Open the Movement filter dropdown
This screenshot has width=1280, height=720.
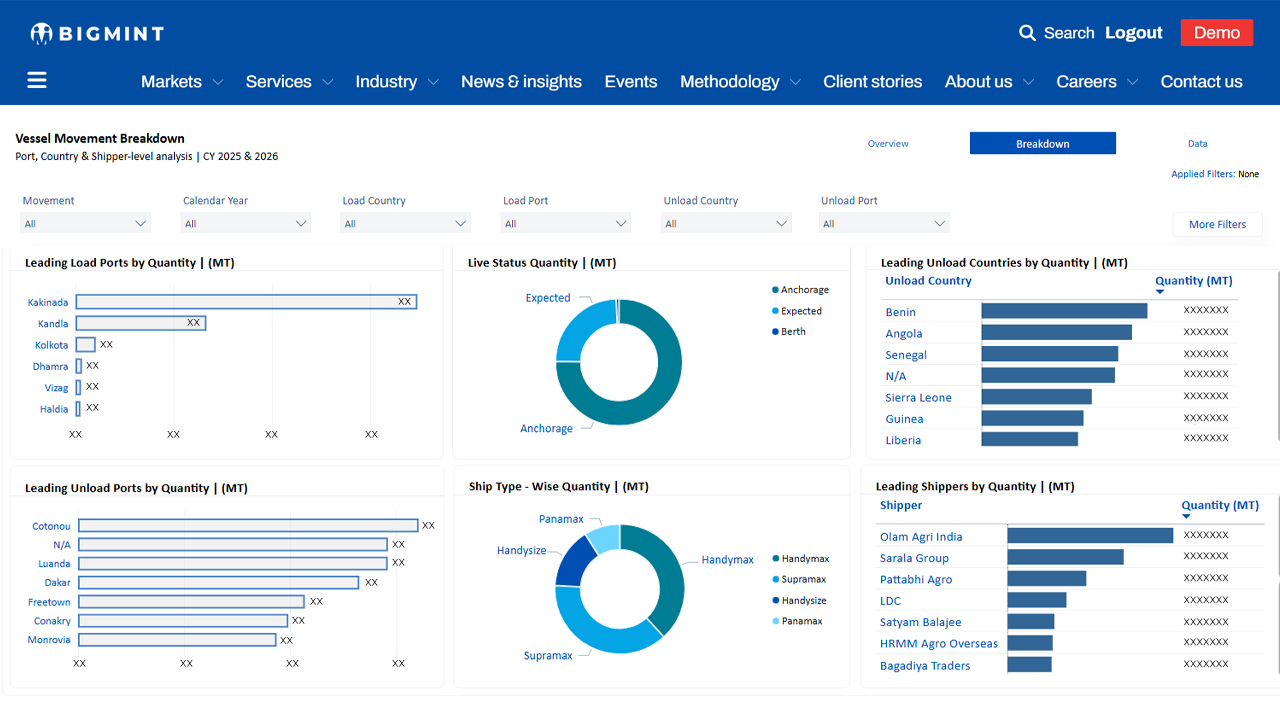(x=85, y=224)
